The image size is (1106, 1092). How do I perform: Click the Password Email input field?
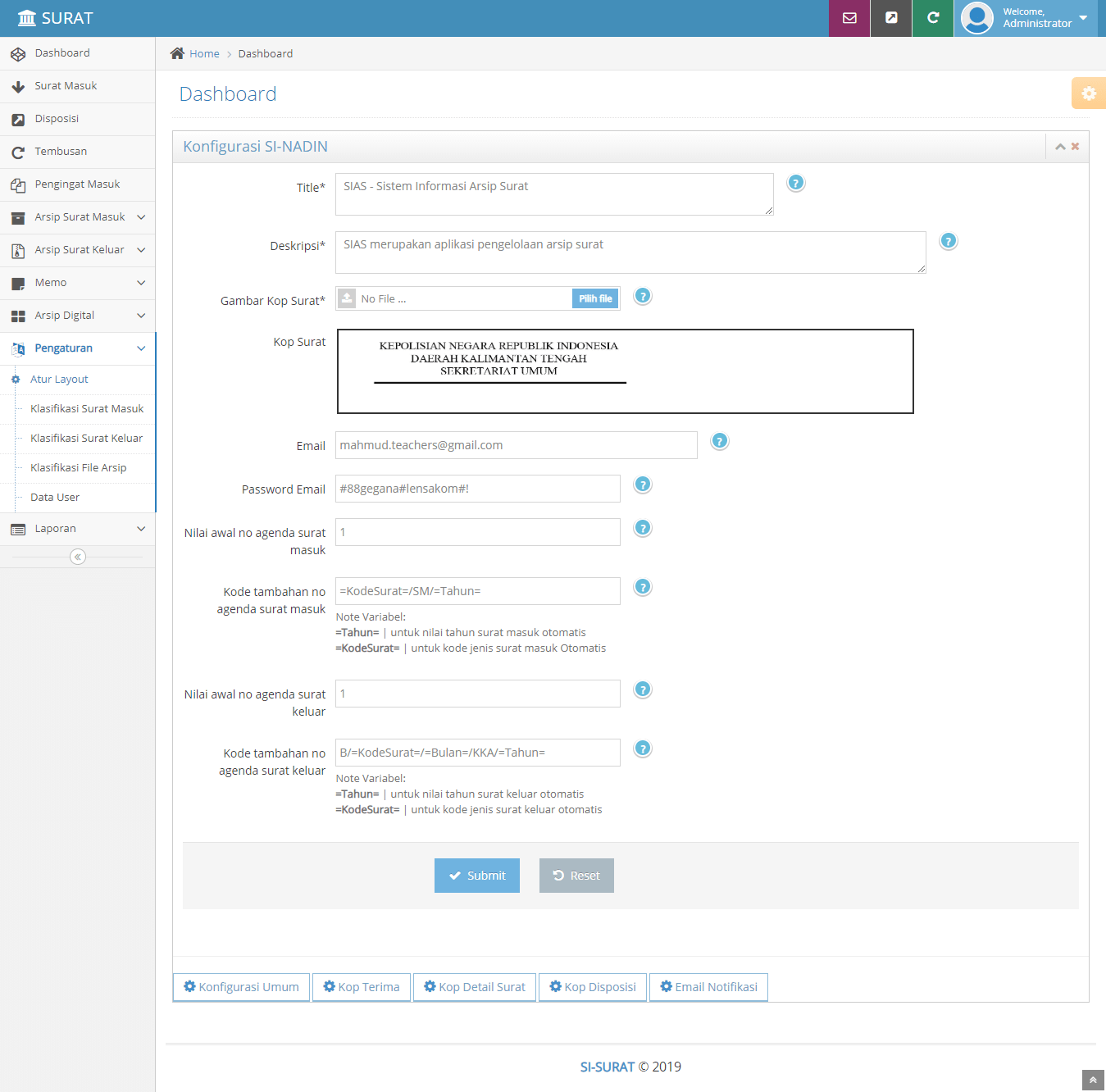pyautogui.click(x=478, y=489)
